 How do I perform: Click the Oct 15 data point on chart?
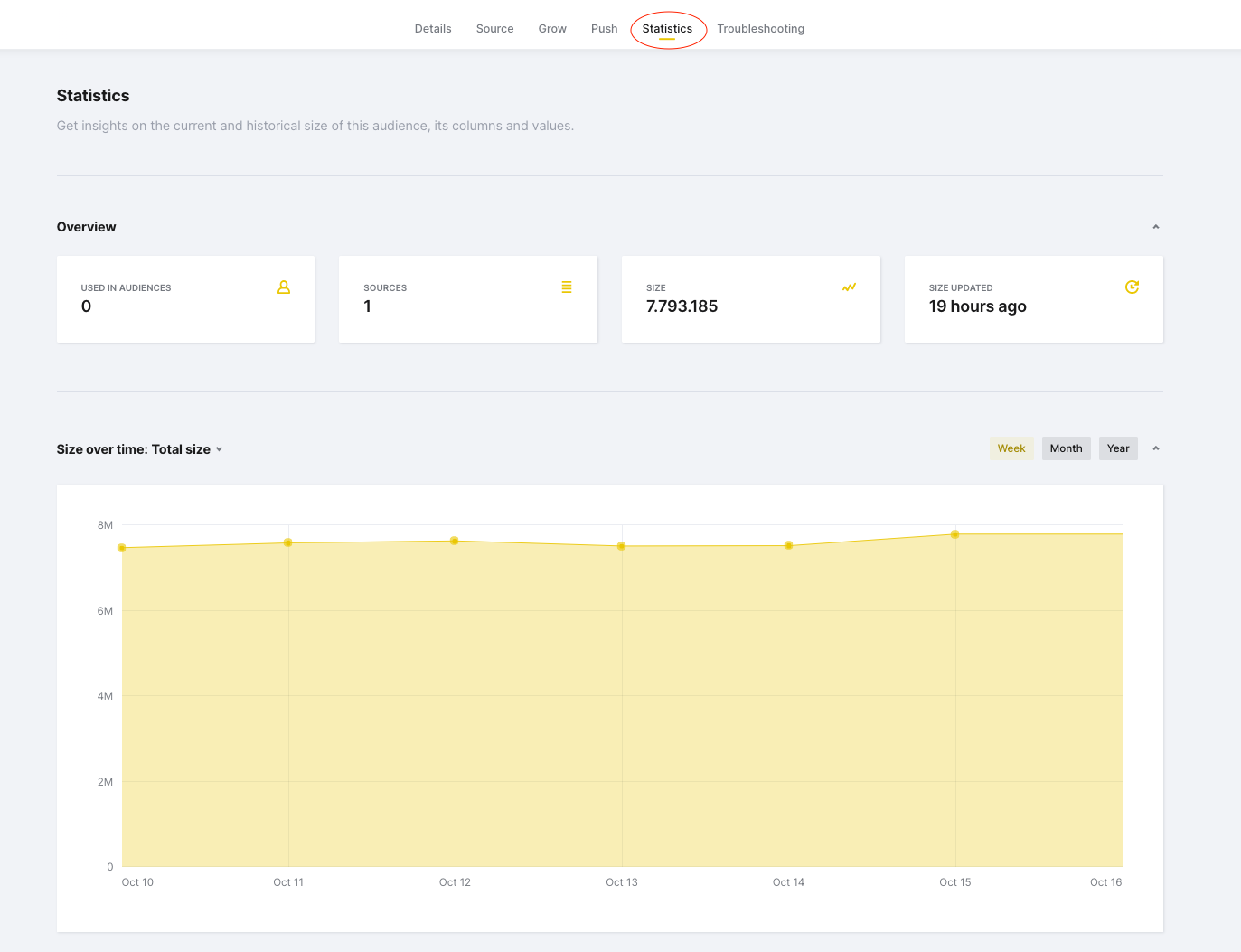(955, 534)
